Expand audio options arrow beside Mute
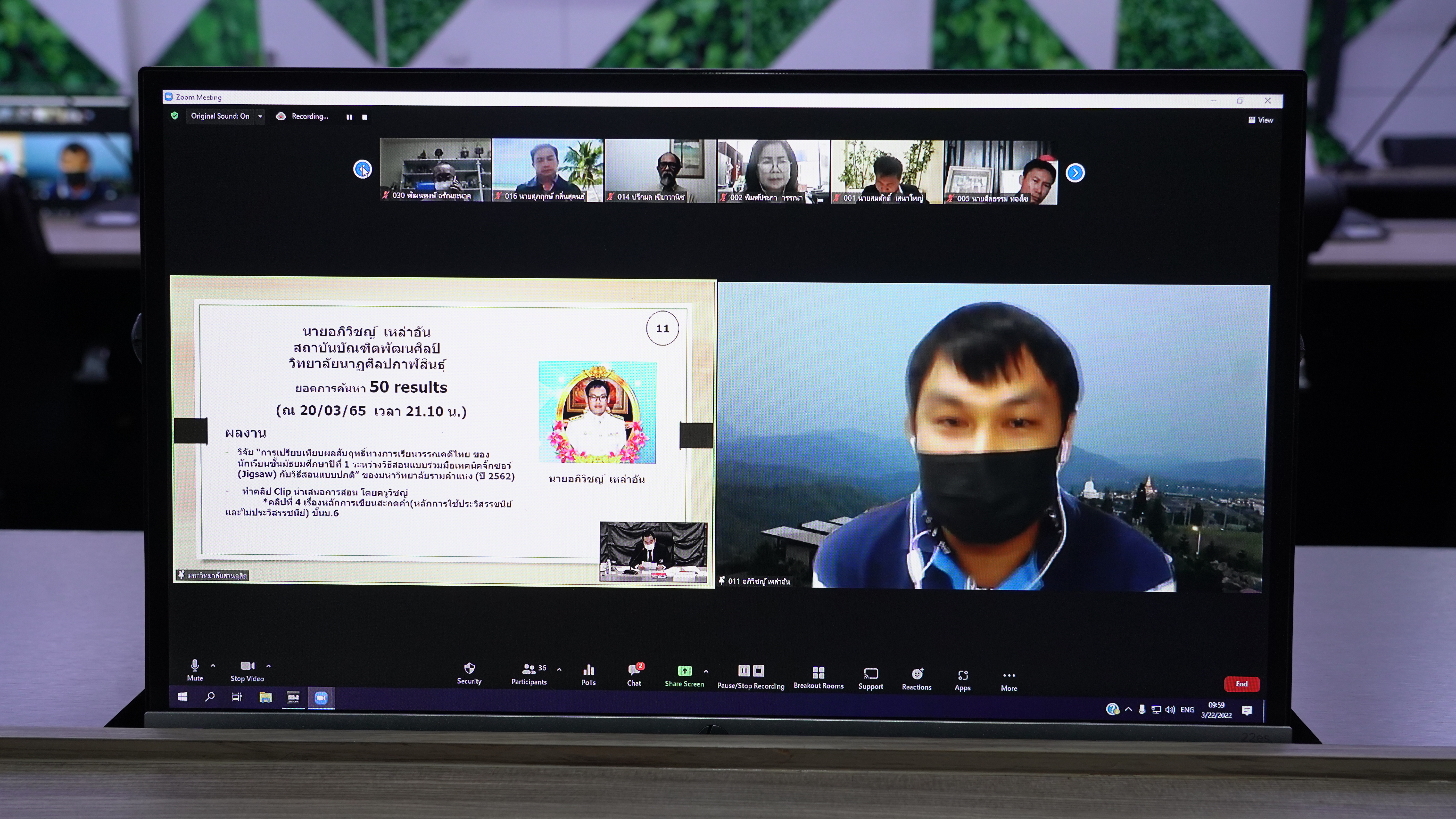The height and width of the screenshot is (819, 1456). [213, 666]
